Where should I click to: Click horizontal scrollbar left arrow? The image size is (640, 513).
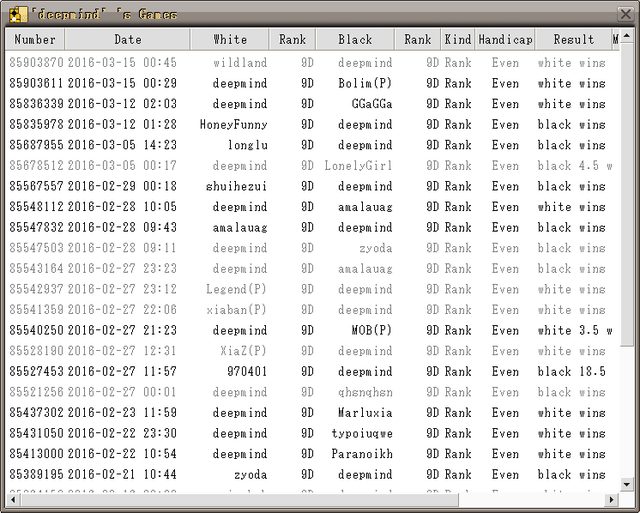[13, 500]
